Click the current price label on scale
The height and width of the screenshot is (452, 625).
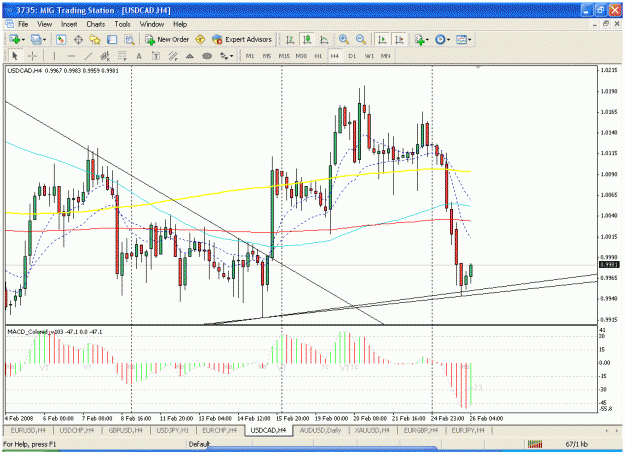tap(609, 265)
